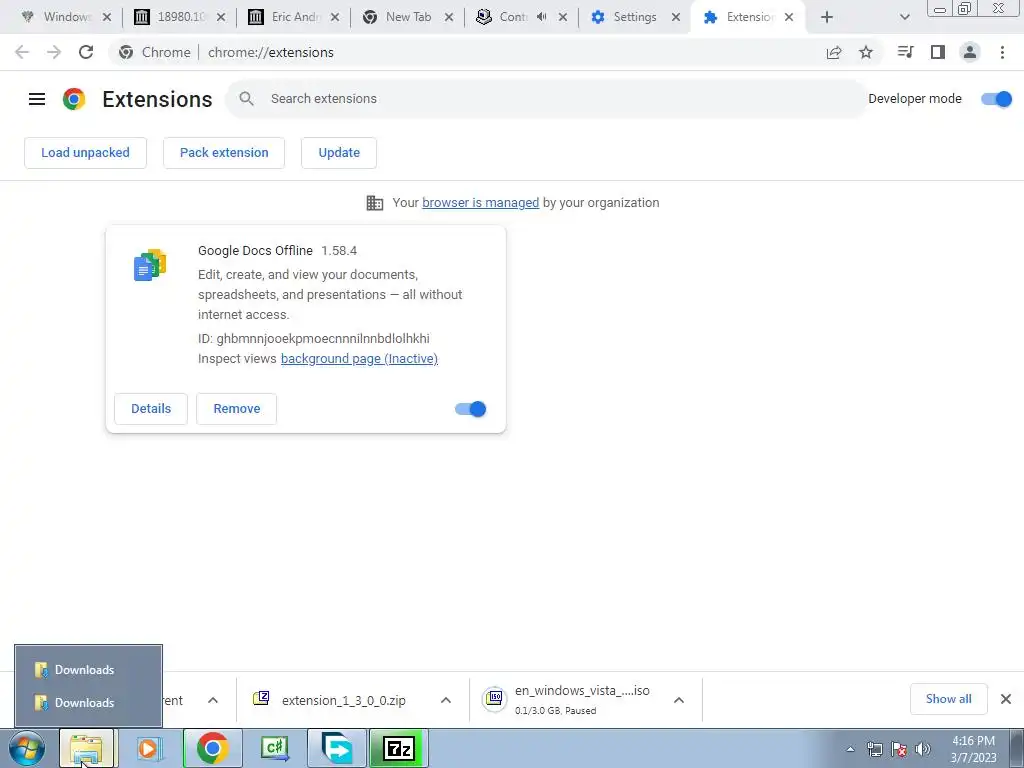
Task: Click the extension_1_3_0_0.zip file icon
Action: click(x=261, y=698)
